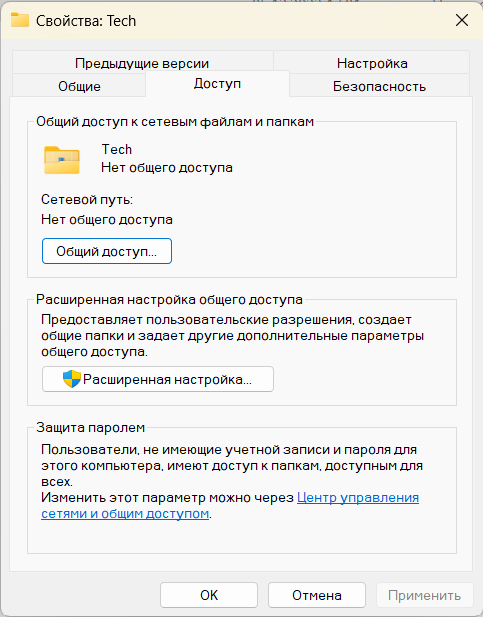Open the Настройка tab

point(372,63)
